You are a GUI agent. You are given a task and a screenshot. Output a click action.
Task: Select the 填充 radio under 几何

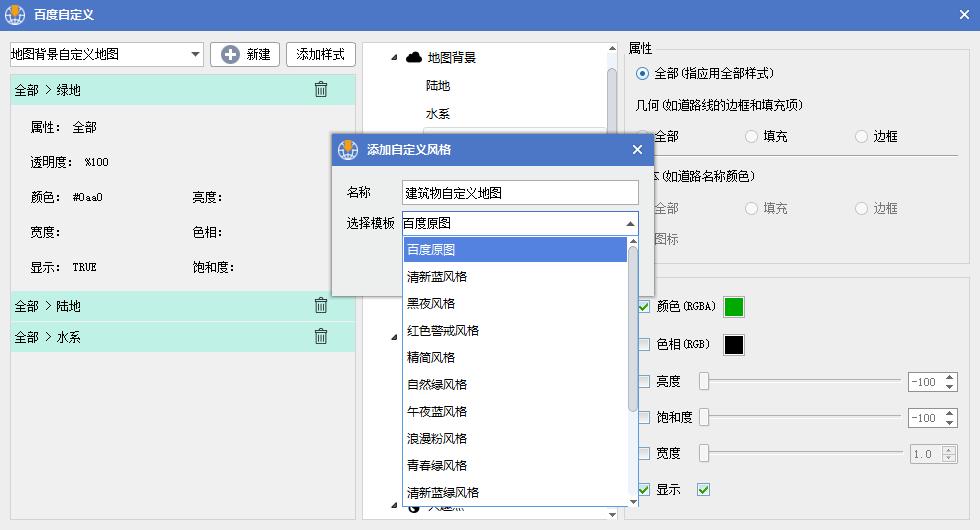[751, 136]
